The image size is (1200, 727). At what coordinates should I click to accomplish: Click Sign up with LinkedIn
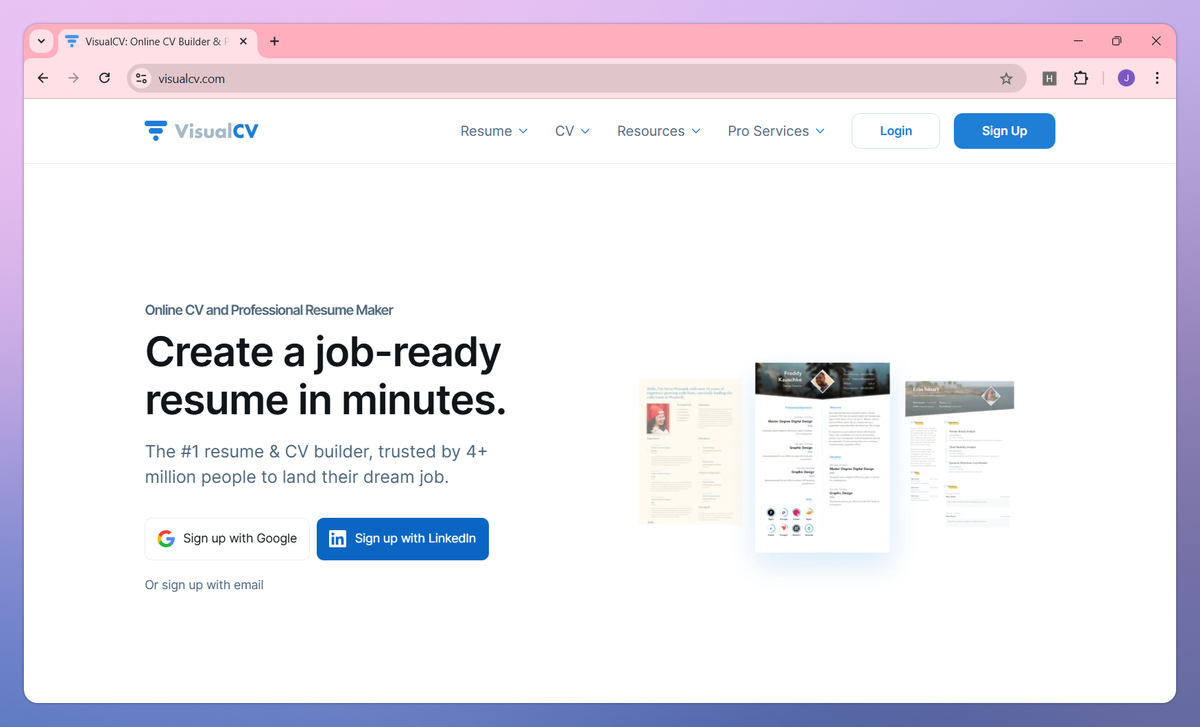point(403,539)
